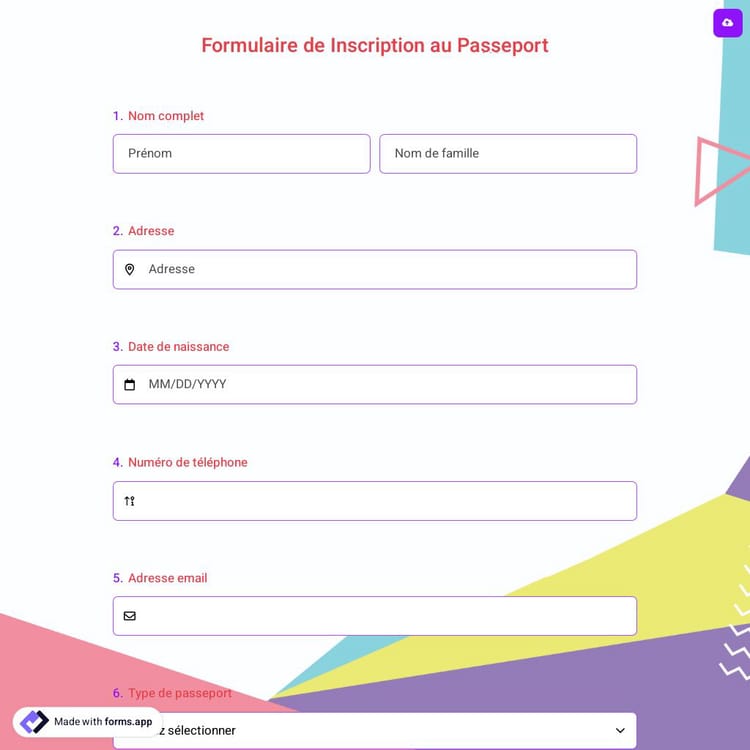Screen dimensions: 750x750
Task: Click into the Adresse text field
Action: (385, 270)
